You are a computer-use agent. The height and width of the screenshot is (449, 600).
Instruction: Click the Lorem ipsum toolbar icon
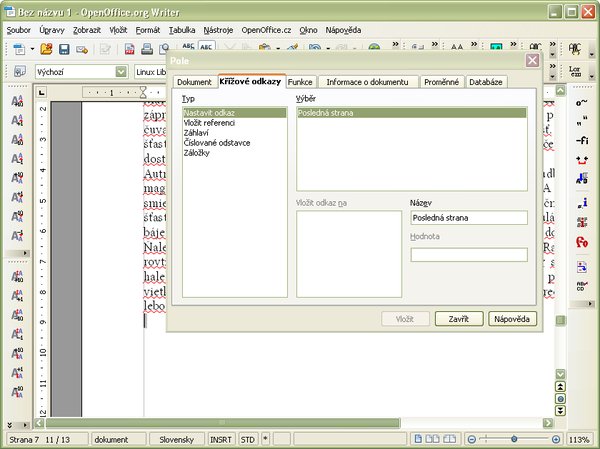pos(574,71)
